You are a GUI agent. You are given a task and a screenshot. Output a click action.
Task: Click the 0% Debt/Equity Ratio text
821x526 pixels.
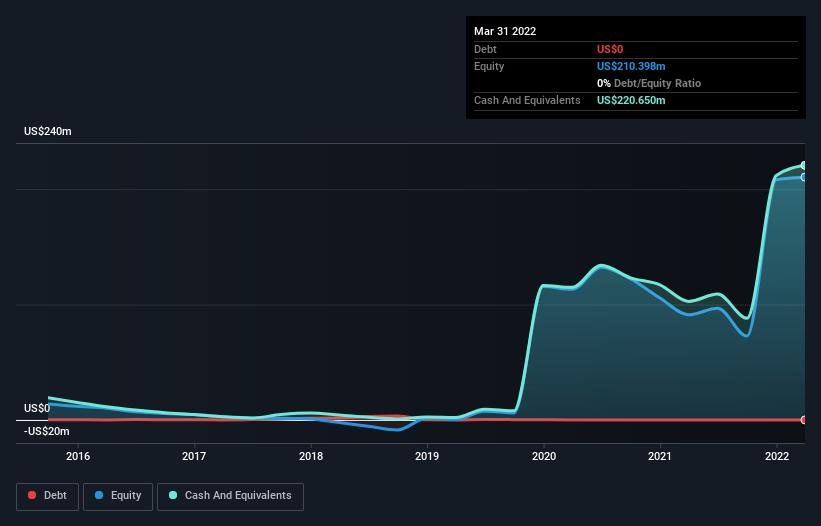click(649, 83)
